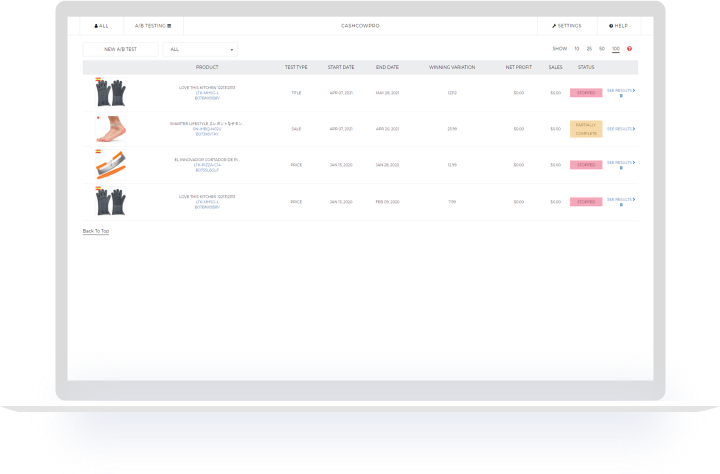Click Stopped badge in the Jan 28, 2020 row
The image size is (720, 474).
pyautogui.click(x=586, y=165)
